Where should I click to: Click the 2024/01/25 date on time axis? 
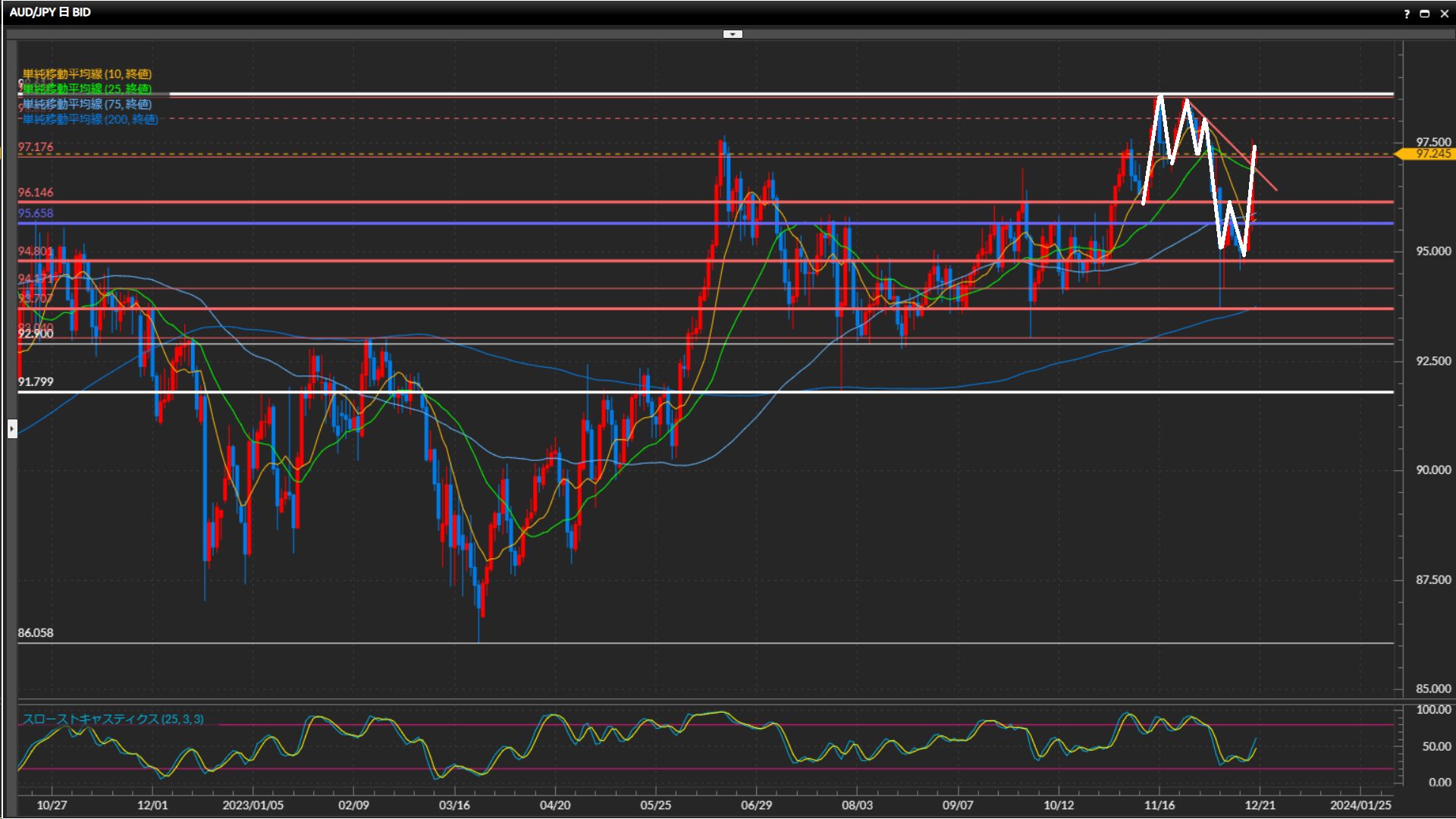(x=1360, y=805)
